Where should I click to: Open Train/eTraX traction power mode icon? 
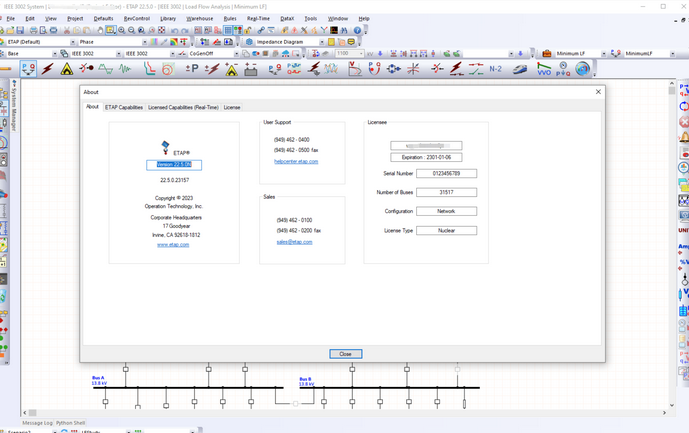[x=520, y=69]
